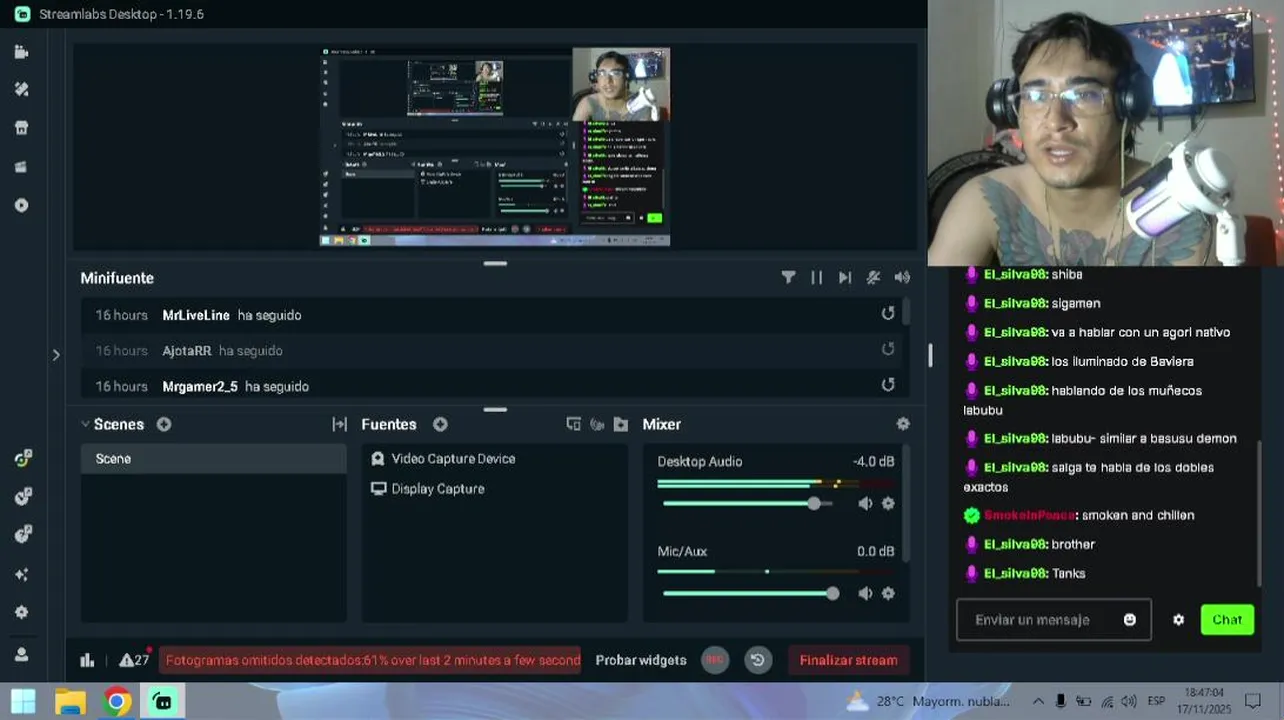The height and width of the screenshot is (720, 1284).
Task: Expand the left sidebar arrow
Action: 56,355
